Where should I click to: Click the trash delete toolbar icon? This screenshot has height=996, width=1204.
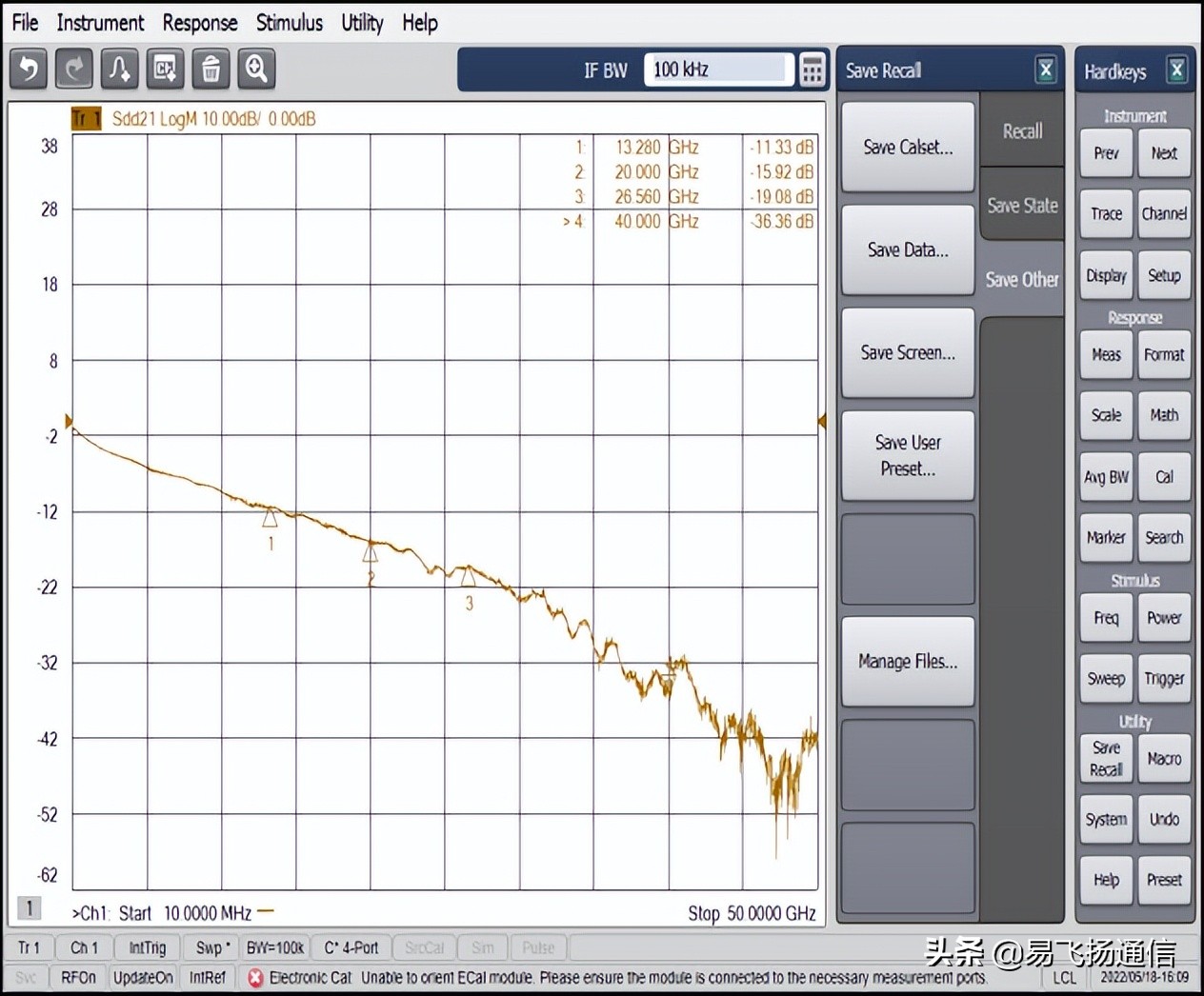pyautogui.click(x=211, y=70)
